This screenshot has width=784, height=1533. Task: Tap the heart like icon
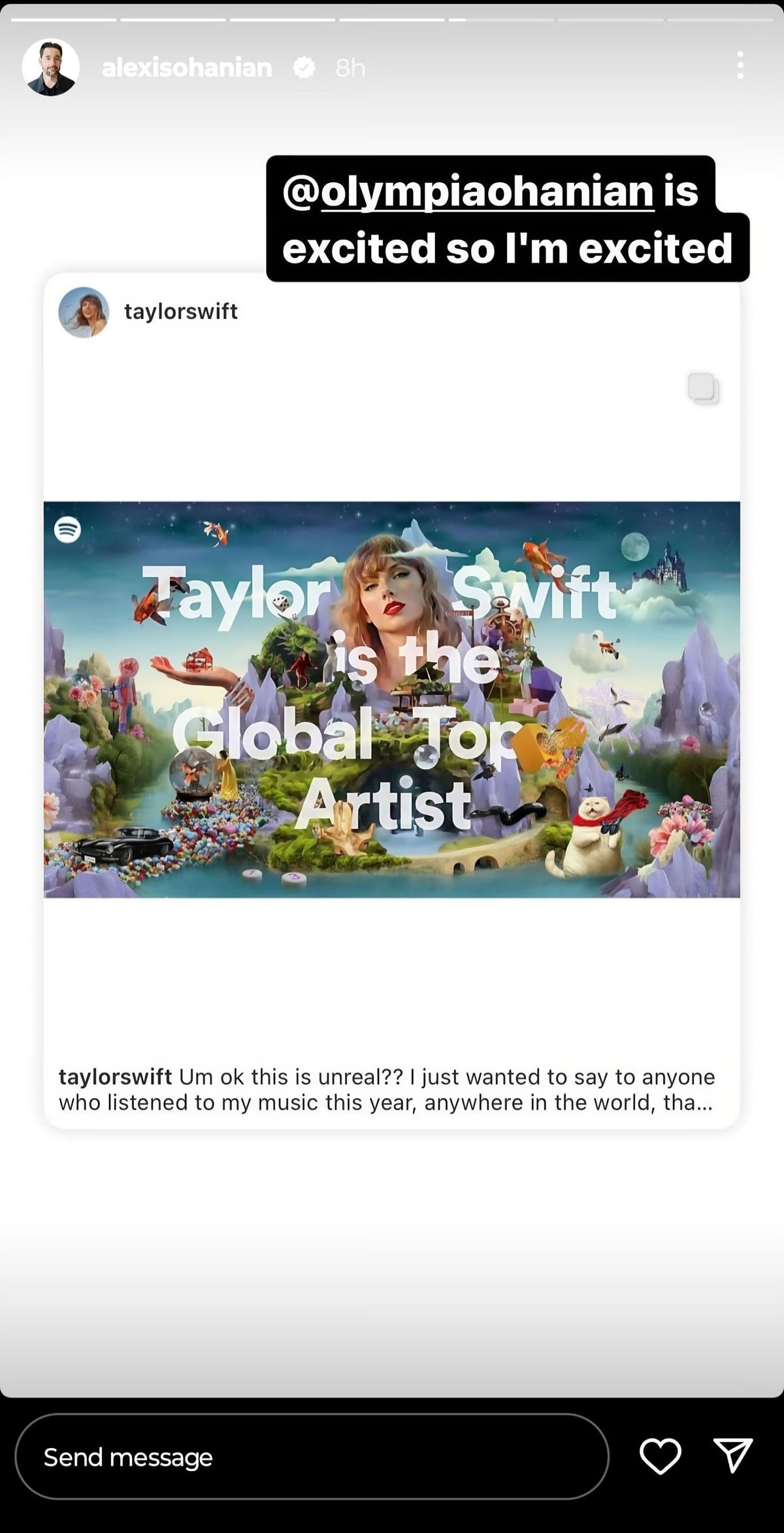660,1457
